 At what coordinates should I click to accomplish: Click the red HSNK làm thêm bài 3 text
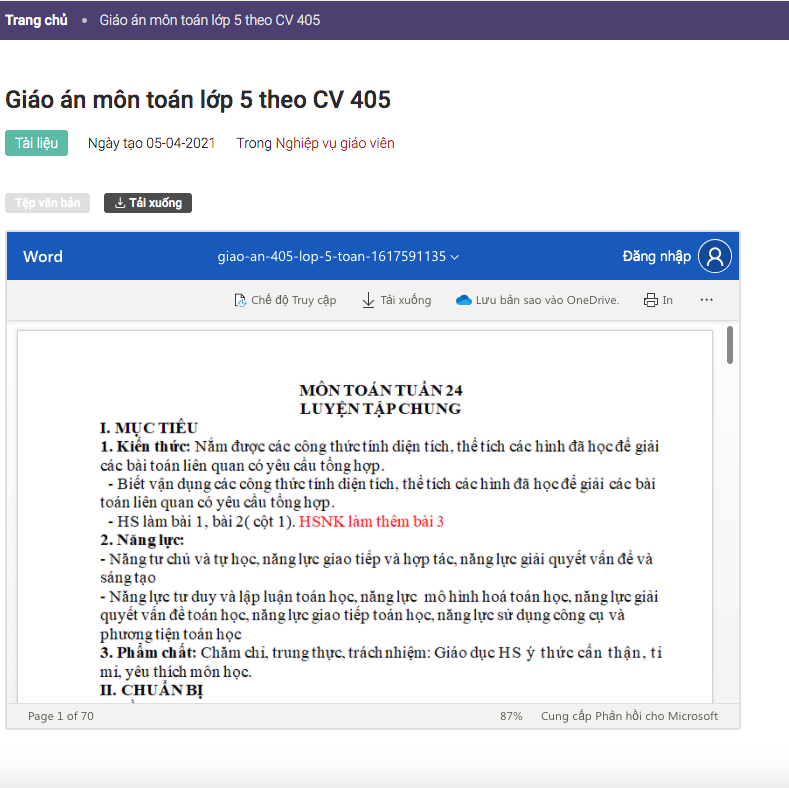tap(371, 521)
